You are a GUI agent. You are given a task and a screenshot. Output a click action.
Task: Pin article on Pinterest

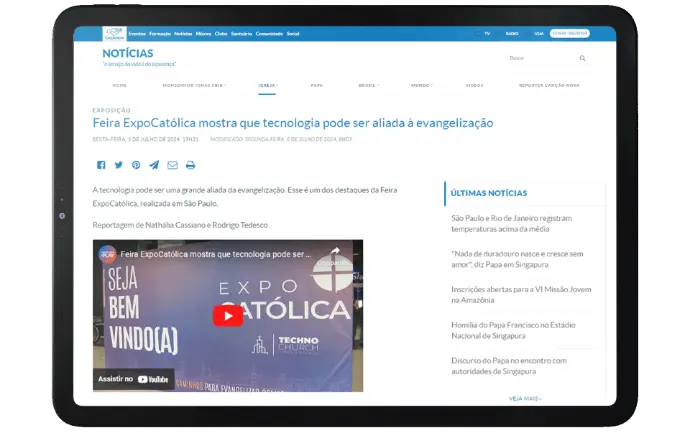[136, 165]
